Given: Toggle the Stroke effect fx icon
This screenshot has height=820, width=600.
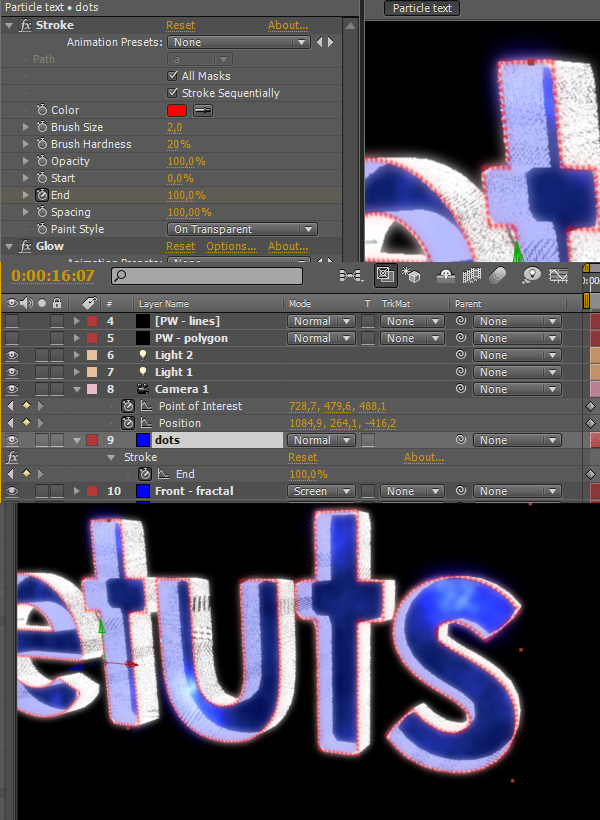Looking at the screenshot, I should (25, 25).
